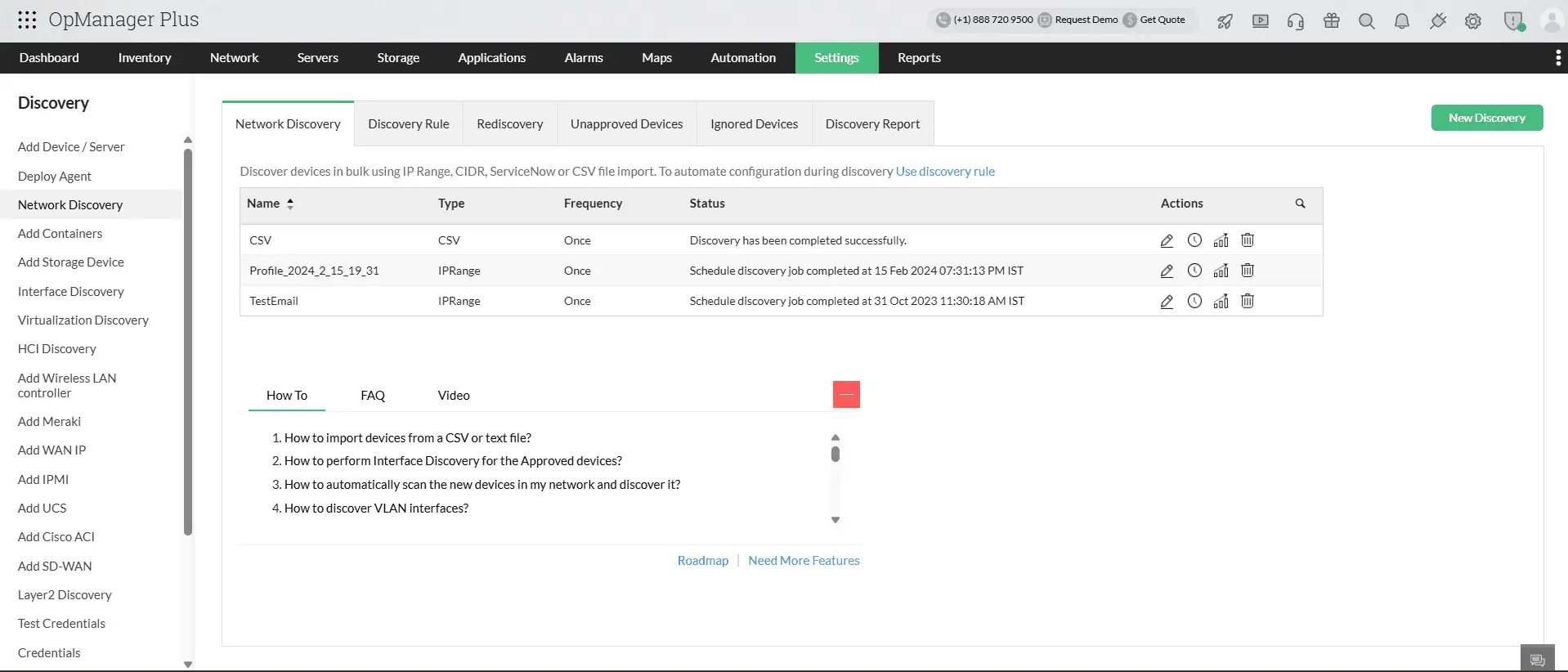The image size is (1568, 672).
Task: Open Virtualization Discovery in sidebar
Action: coord(83,320)
